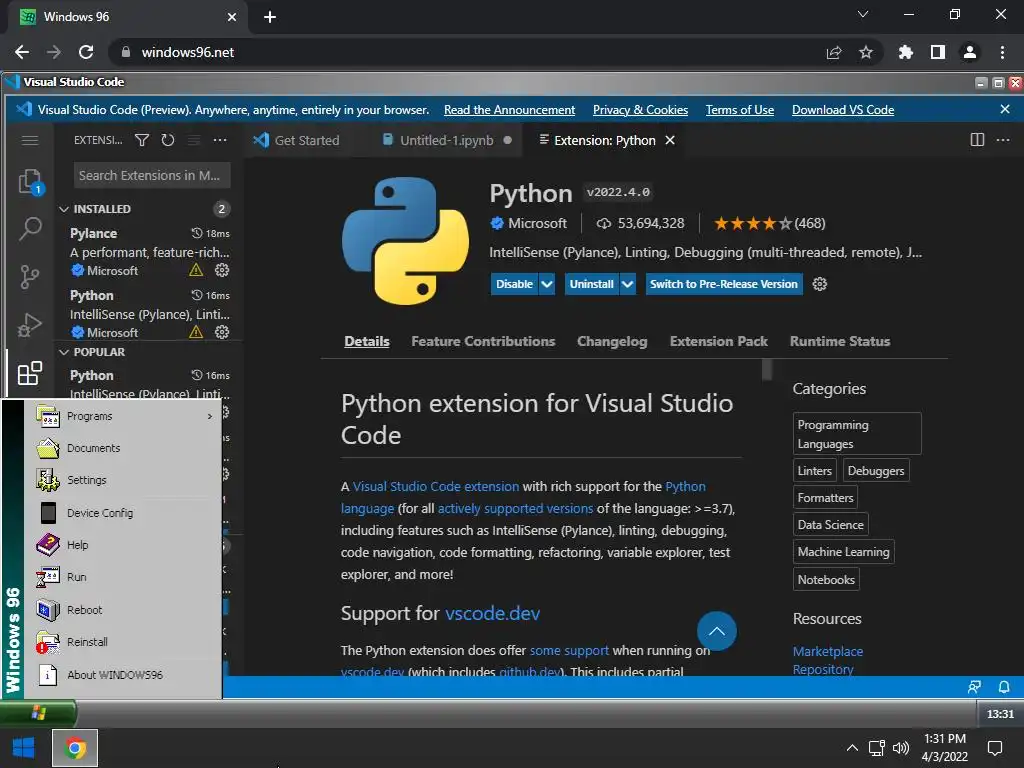1024x768 pixels.
Task: Open notifications bell in status bar
Action: pyautogui.click(x=1004, y=687)
